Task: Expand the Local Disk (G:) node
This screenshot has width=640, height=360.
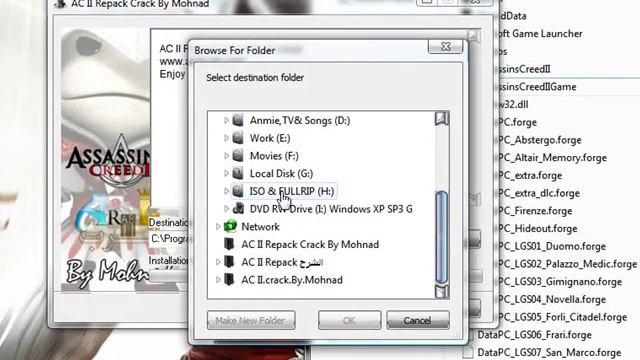Action: tap(226, 173)
